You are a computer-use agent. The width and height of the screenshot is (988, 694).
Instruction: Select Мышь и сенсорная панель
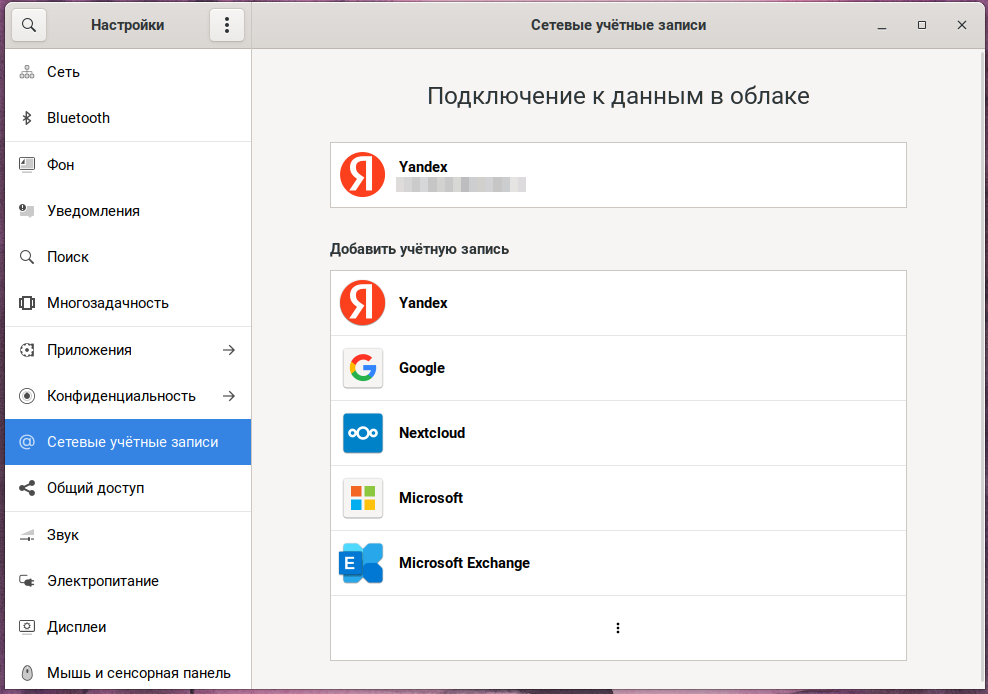tap(138, 673)
